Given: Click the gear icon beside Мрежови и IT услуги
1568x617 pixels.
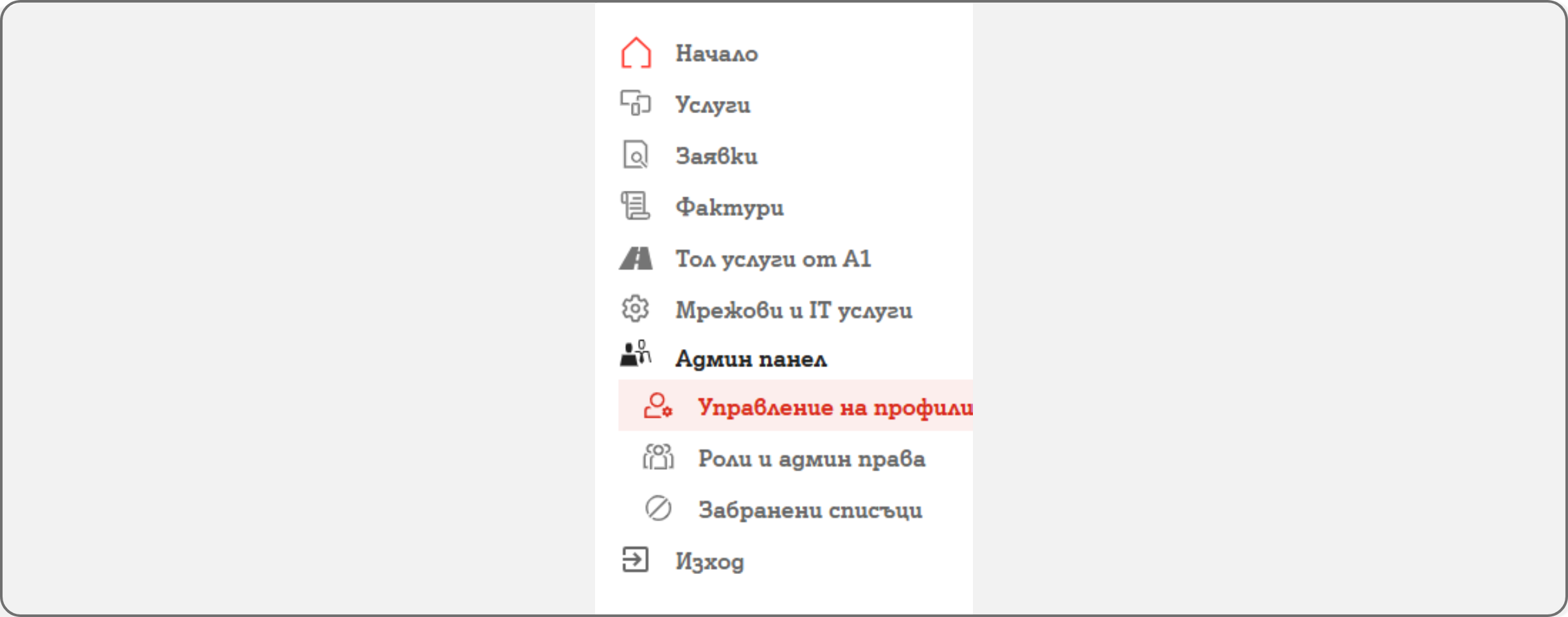Looking at the screenshot, I should pos(636,309).
